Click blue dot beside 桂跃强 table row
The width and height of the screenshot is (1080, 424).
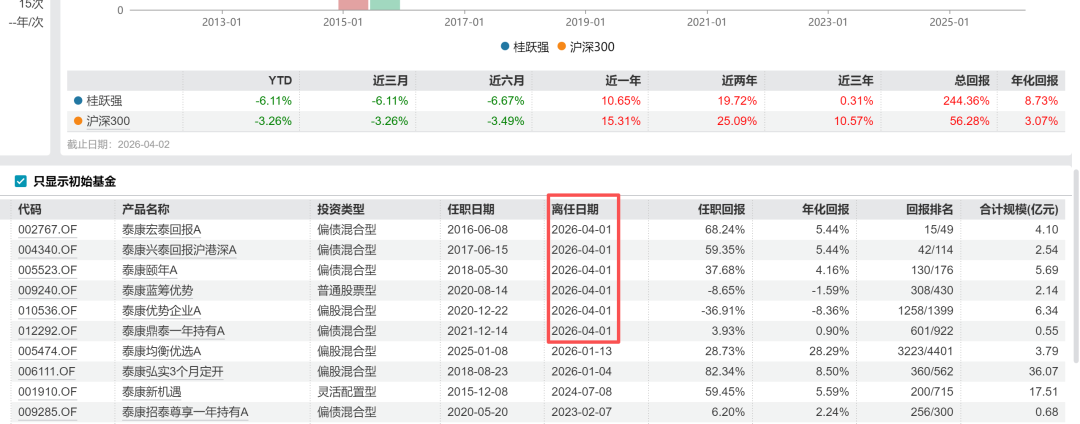pyautogui.click(x=79, y=101)
